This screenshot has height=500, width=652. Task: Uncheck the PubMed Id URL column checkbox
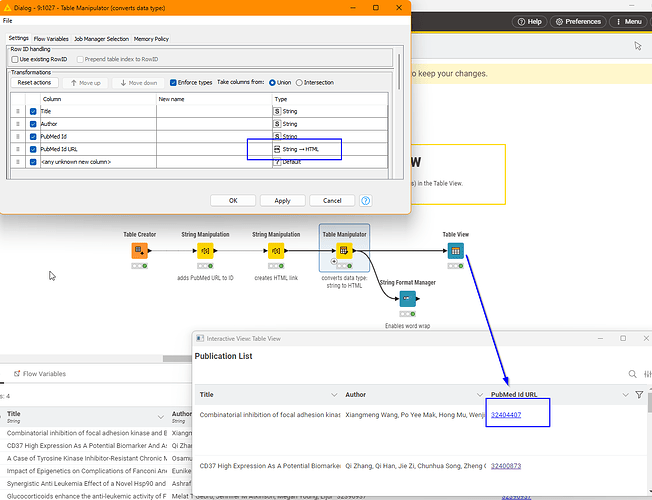coord(33,149)
